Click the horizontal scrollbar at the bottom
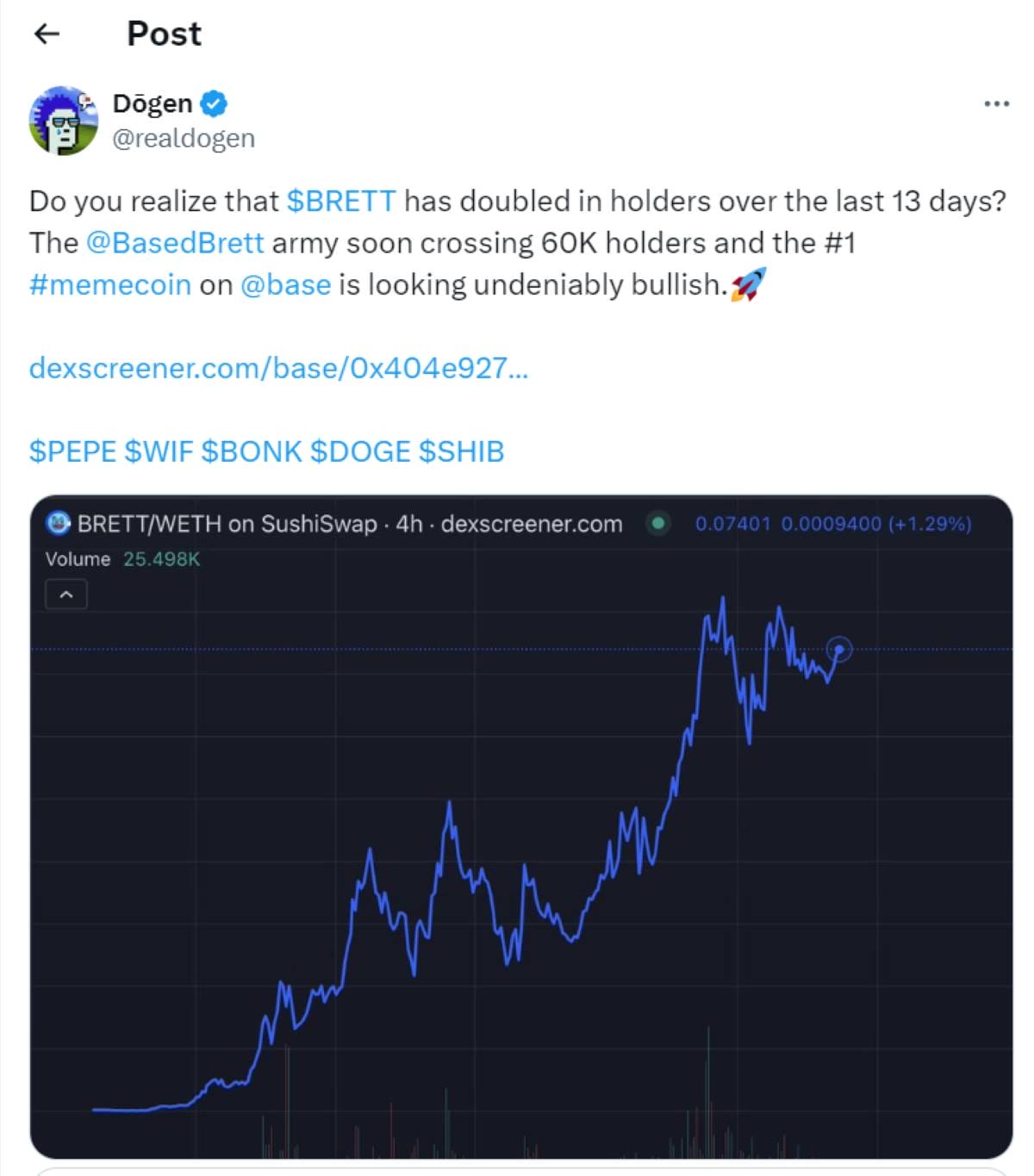Screen dimensions: 1034x1176 pos(517,1169)
